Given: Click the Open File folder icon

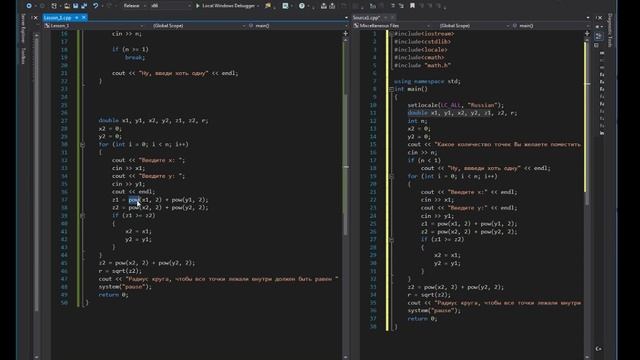Looking at the screenshot, I should coord(67,6).
